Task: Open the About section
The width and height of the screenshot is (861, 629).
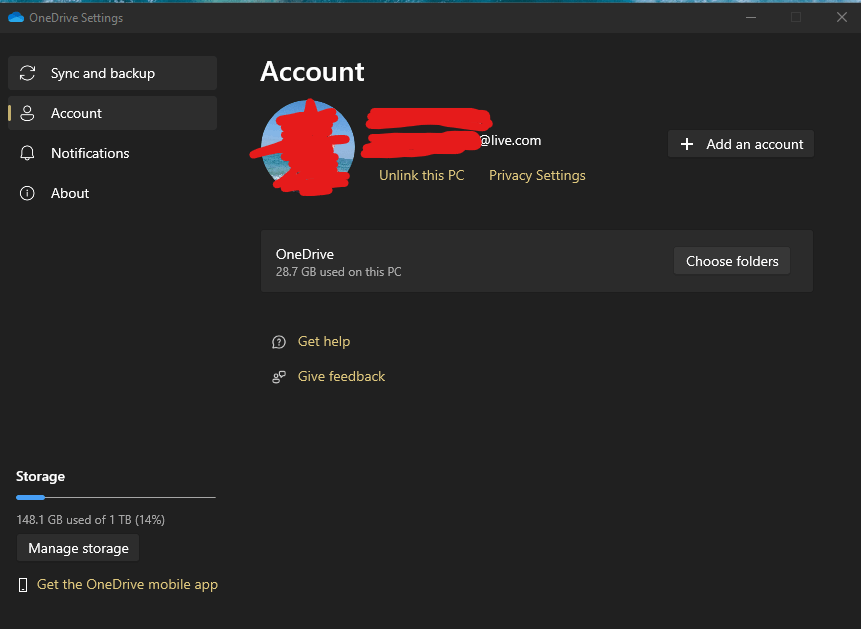Action: pyautogui.click(x=112, y=193)
